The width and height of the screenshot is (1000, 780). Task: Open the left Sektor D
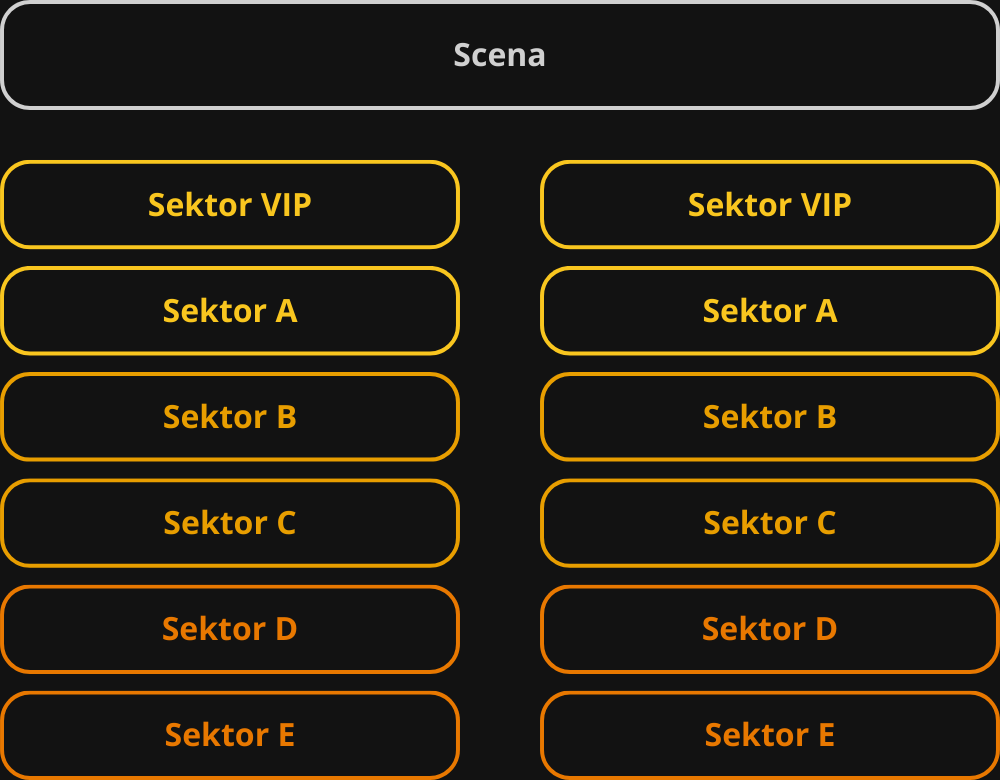pos(230,629)
